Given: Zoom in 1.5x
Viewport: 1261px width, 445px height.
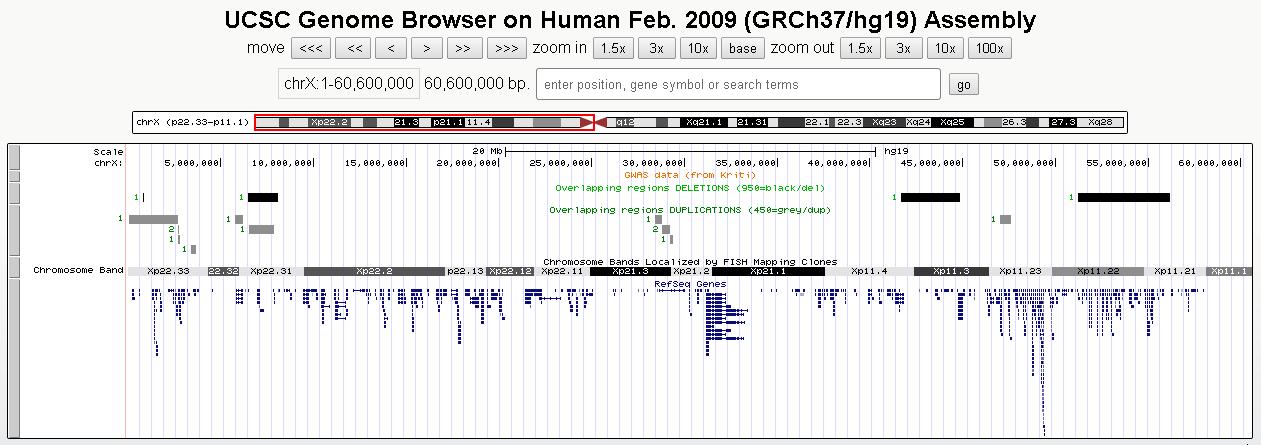Looking at the screenshot, I should 612,48.
